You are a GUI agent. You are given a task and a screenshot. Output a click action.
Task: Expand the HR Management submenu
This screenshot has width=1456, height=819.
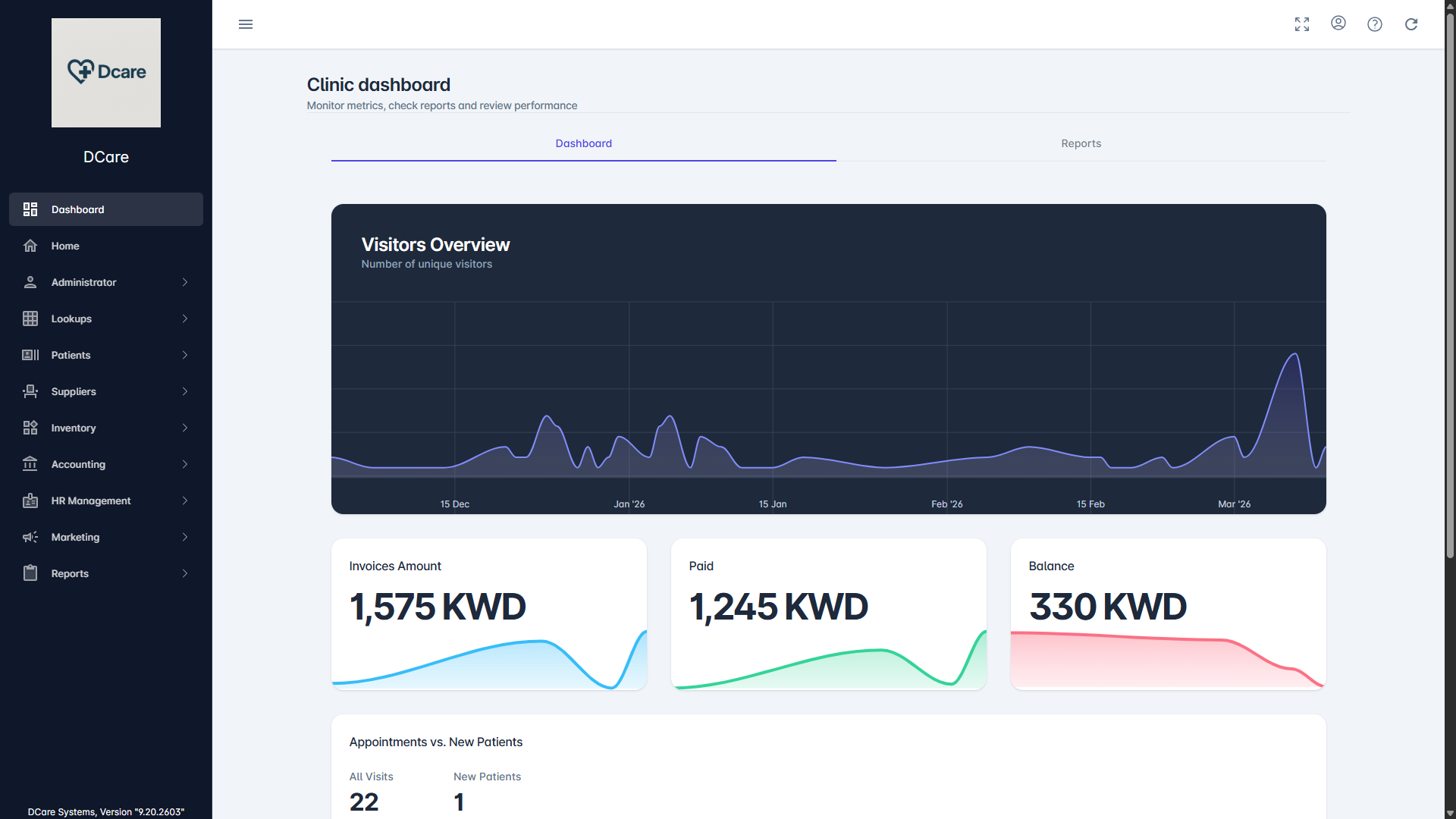click(x=184, y=500)
